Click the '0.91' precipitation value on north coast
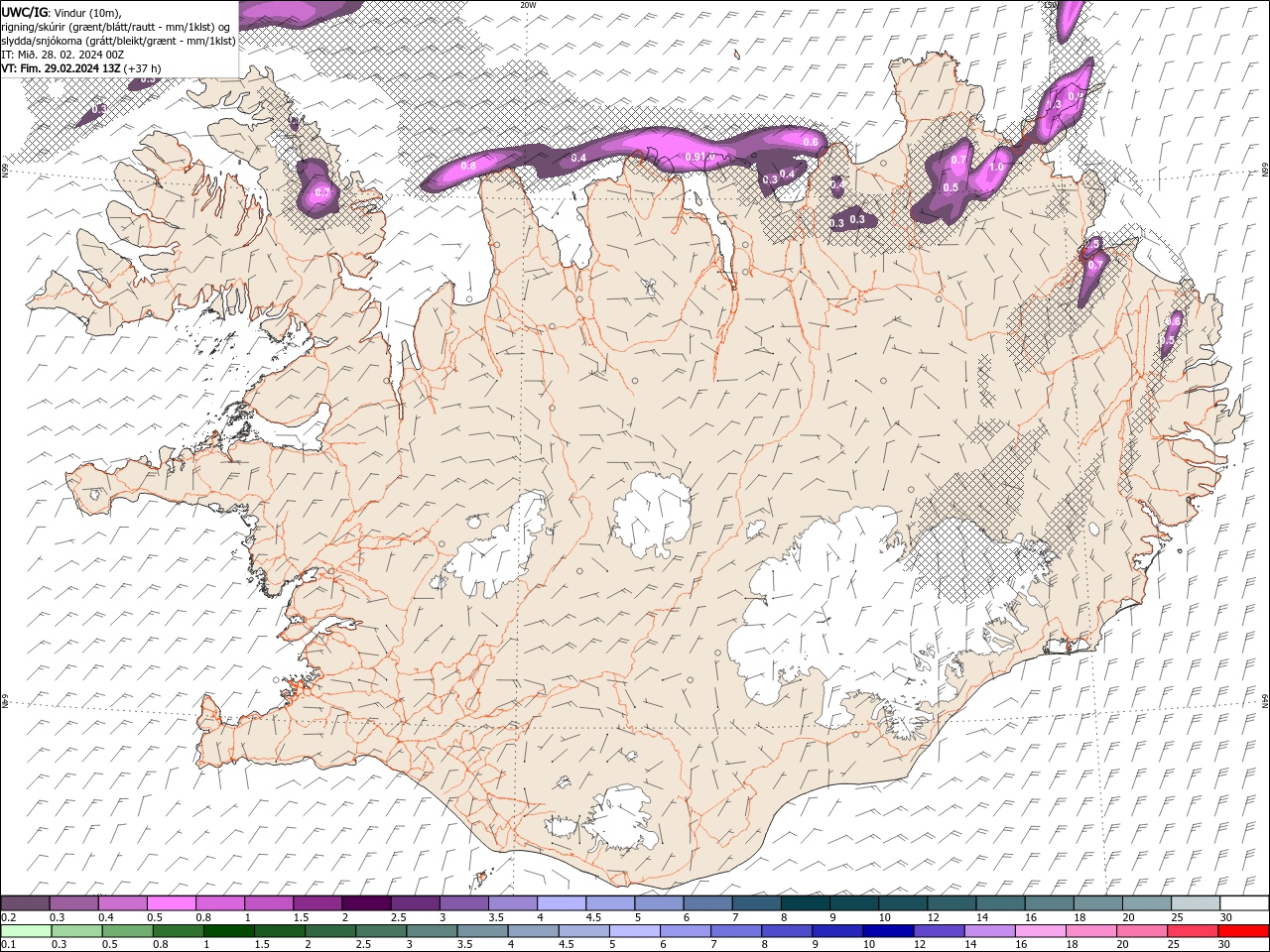Viewport: 1270px width, 952px height. pyautogui.click(x=696, y=157)
